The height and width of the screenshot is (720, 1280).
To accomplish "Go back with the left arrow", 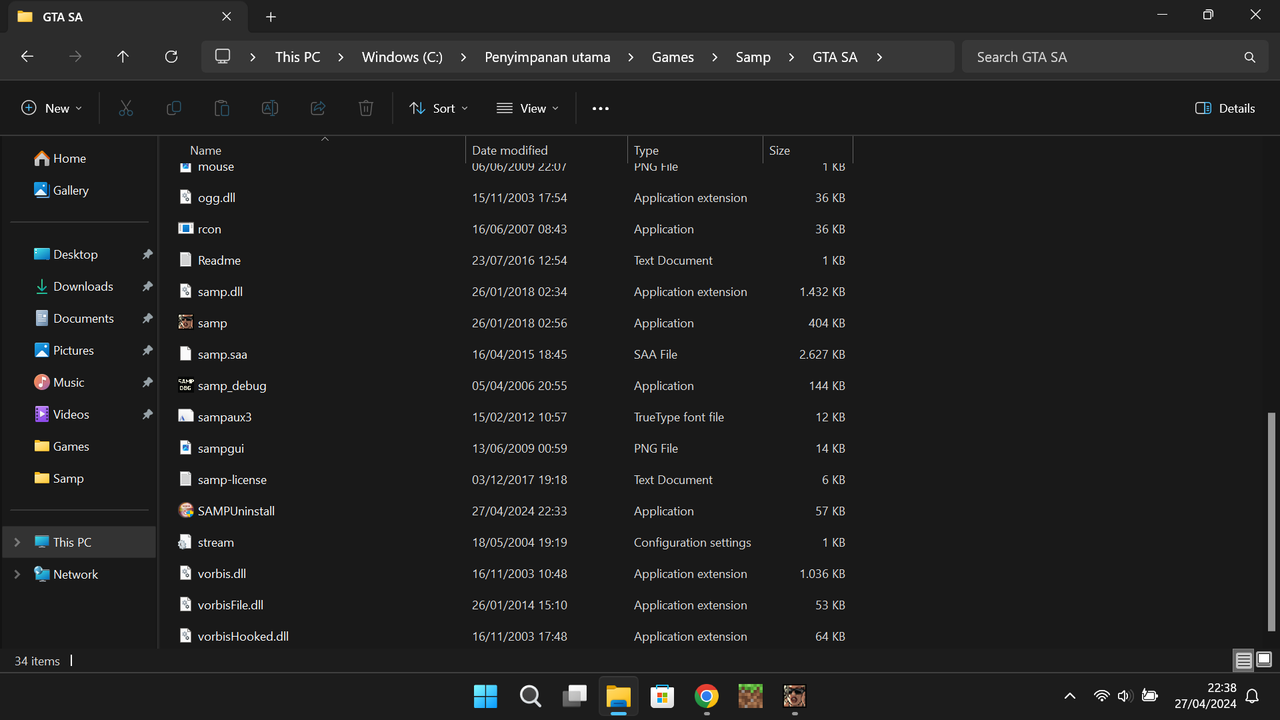I will pyautogui.click(x=27, y=57).
